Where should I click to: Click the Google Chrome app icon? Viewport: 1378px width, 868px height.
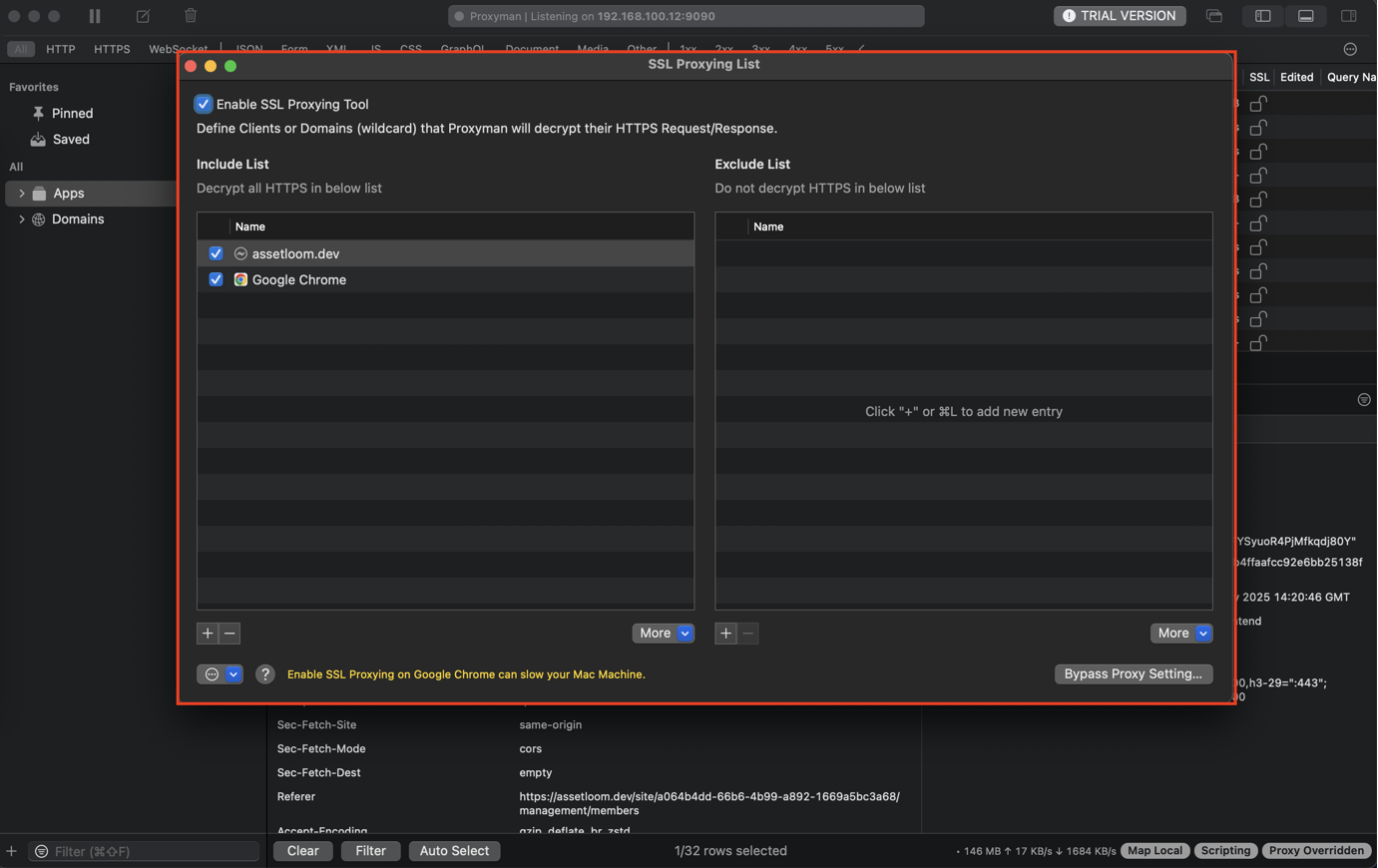point(240,280)
